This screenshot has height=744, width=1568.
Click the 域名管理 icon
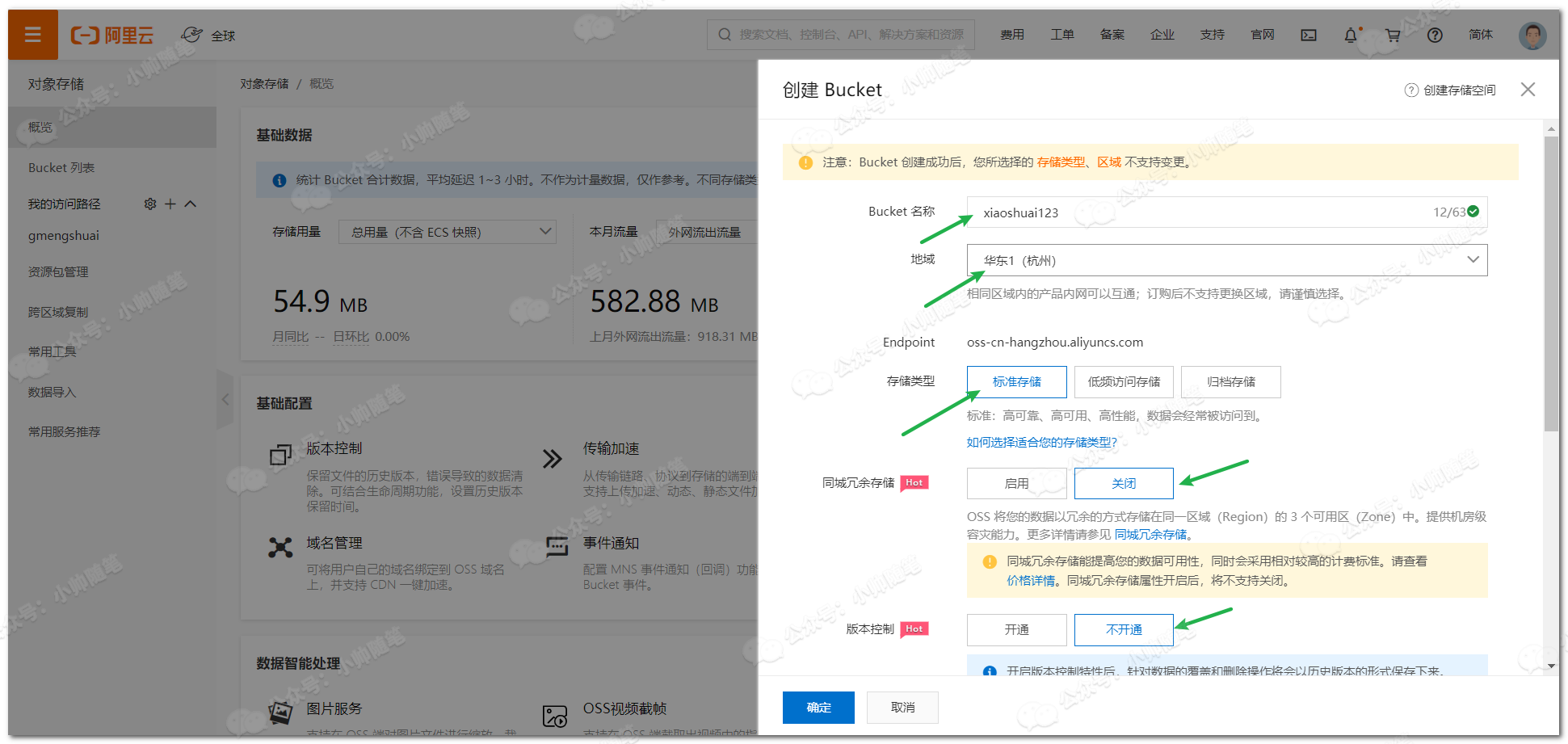pyautogui.click(x=280, y=548)
